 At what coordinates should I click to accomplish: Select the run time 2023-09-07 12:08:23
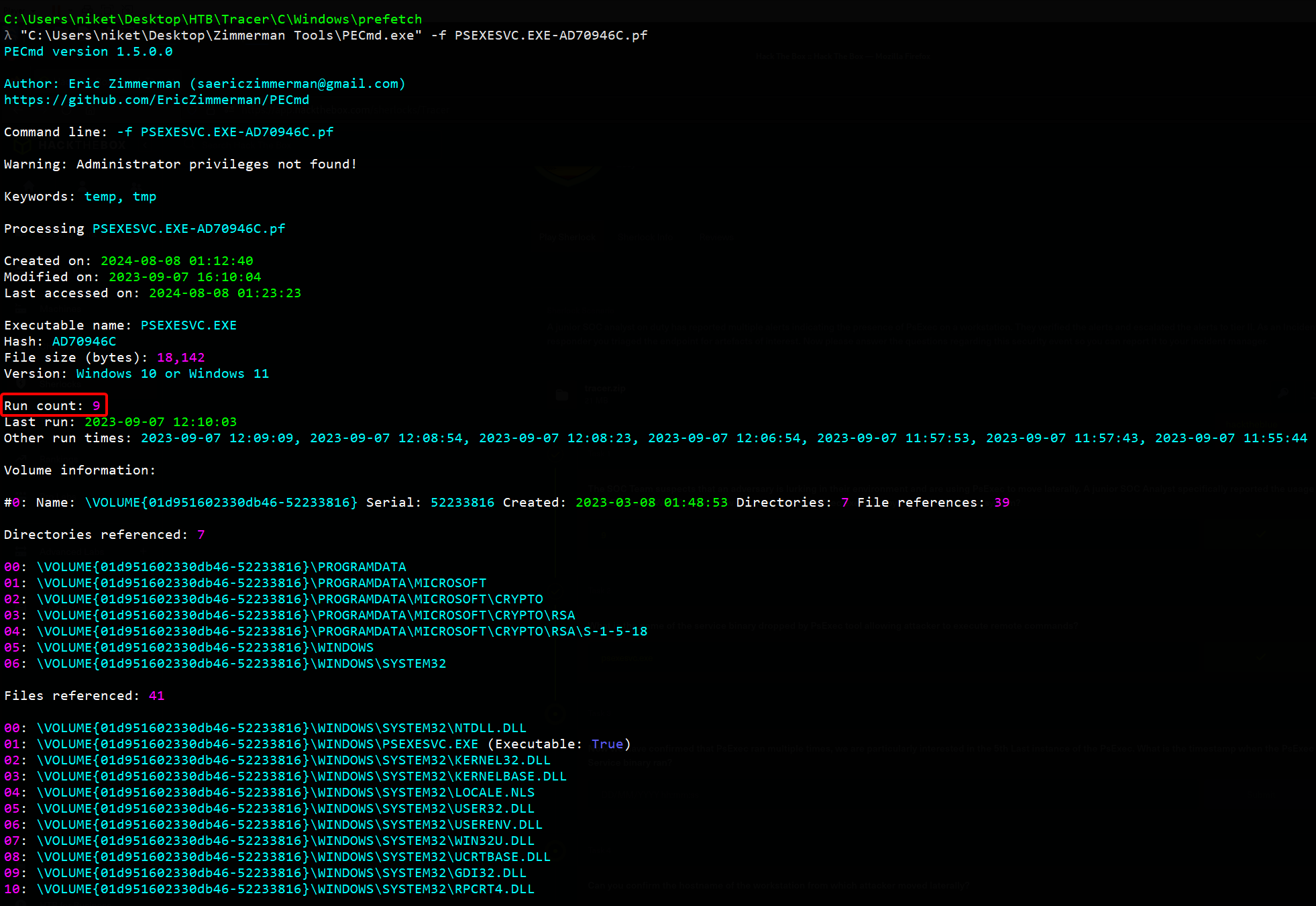click(555, 438)
